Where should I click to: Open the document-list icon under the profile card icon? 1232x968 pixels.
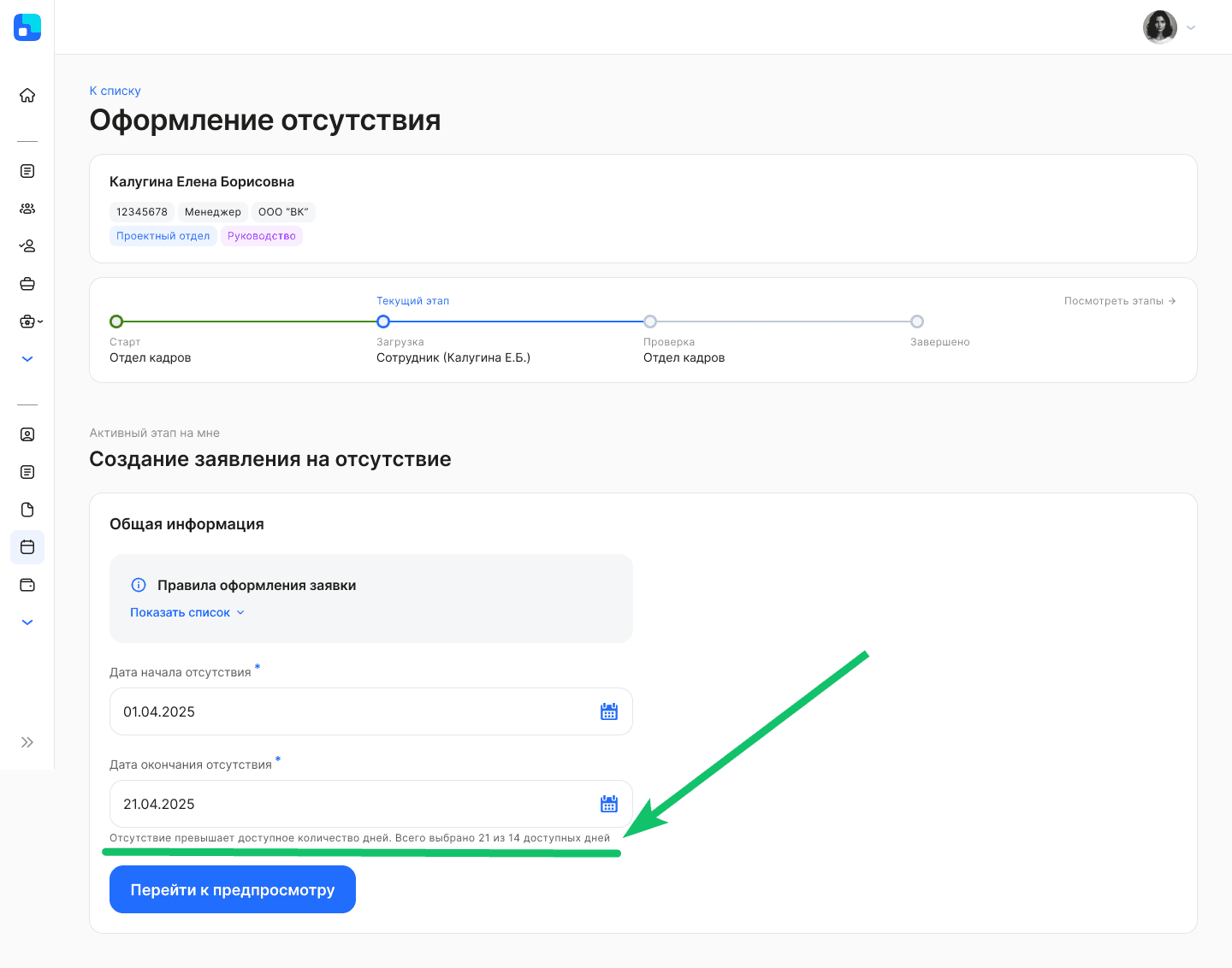[27, 472]
